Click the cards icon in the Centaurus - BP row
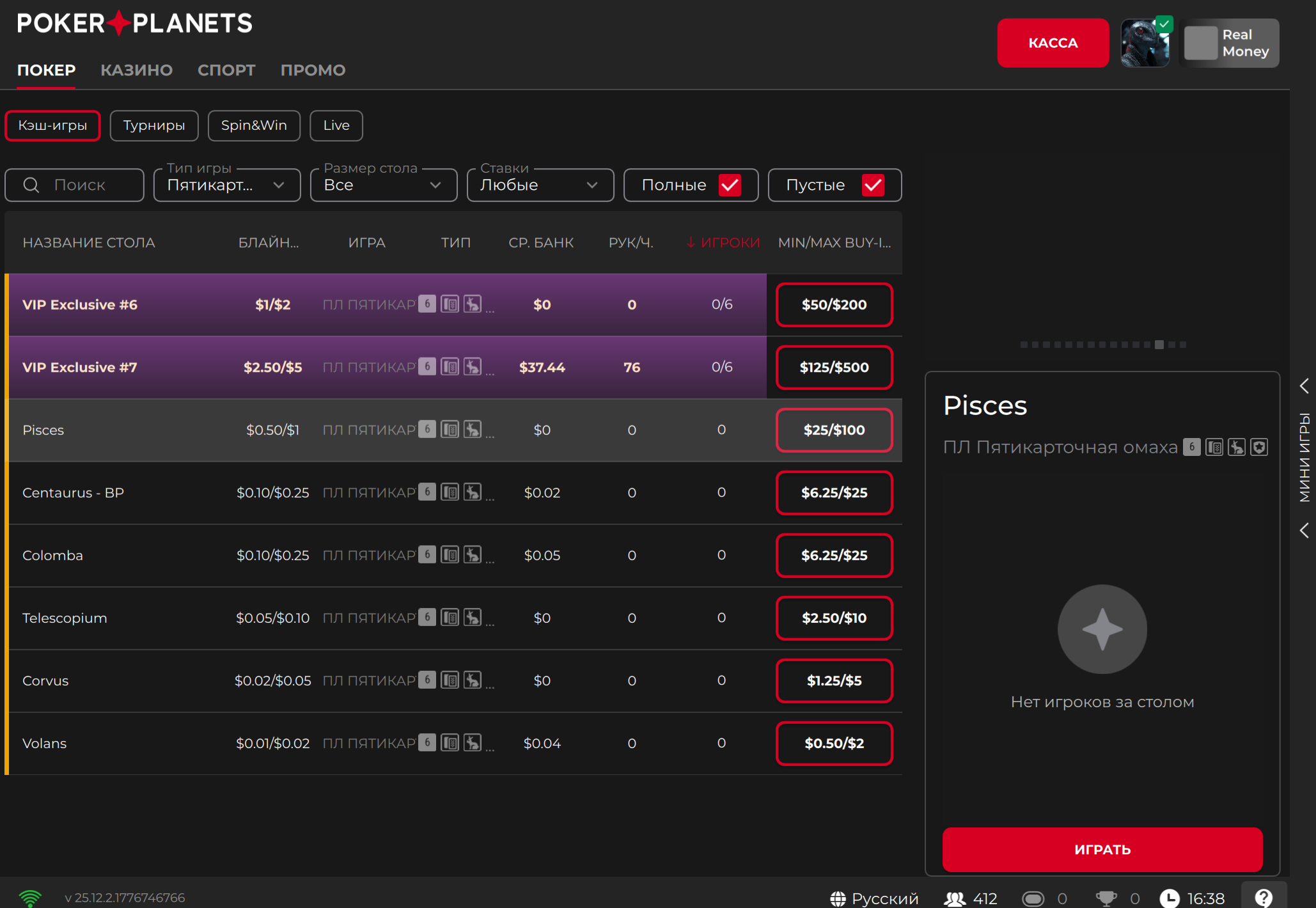1316x908 pixels. (x=450, y=492)
